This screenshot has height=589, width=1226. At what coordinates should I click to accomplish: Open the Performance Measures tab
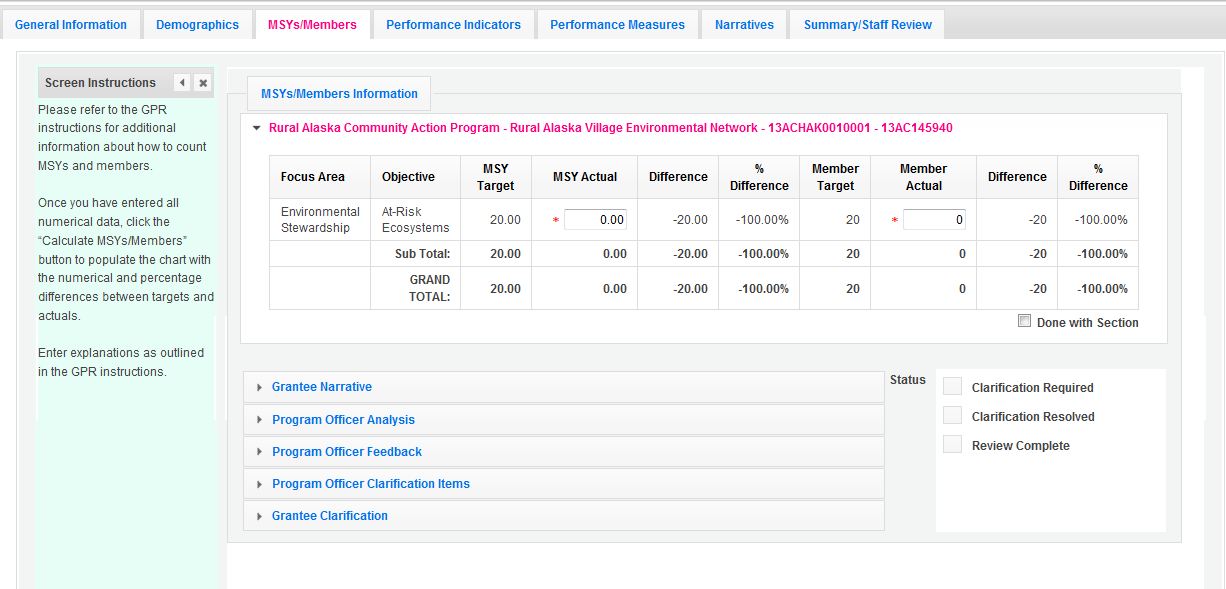617,25
